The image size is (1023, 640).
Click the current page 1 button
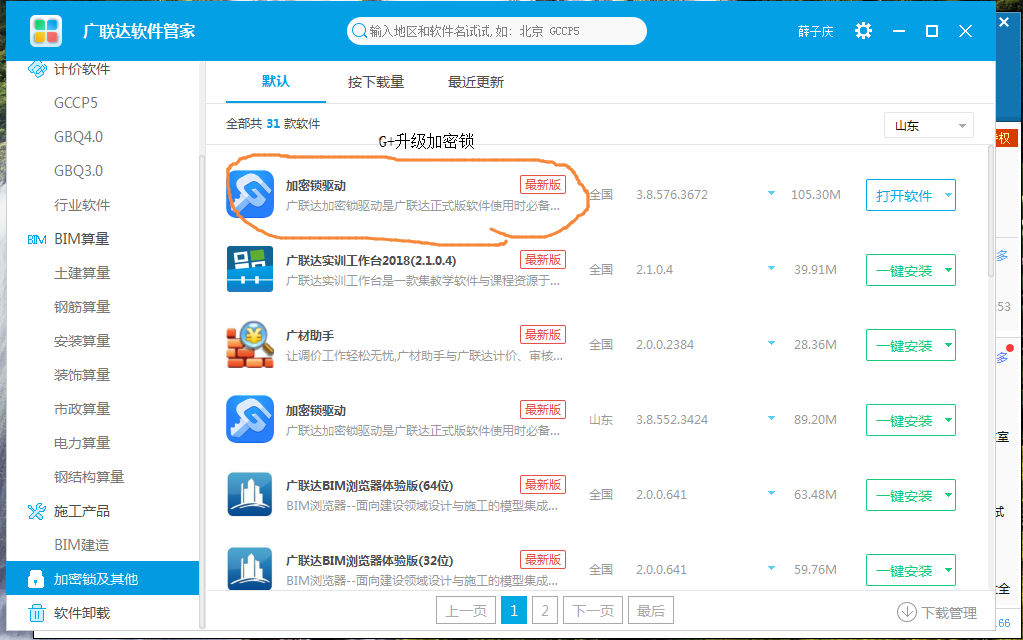click(x=514, y=611)
